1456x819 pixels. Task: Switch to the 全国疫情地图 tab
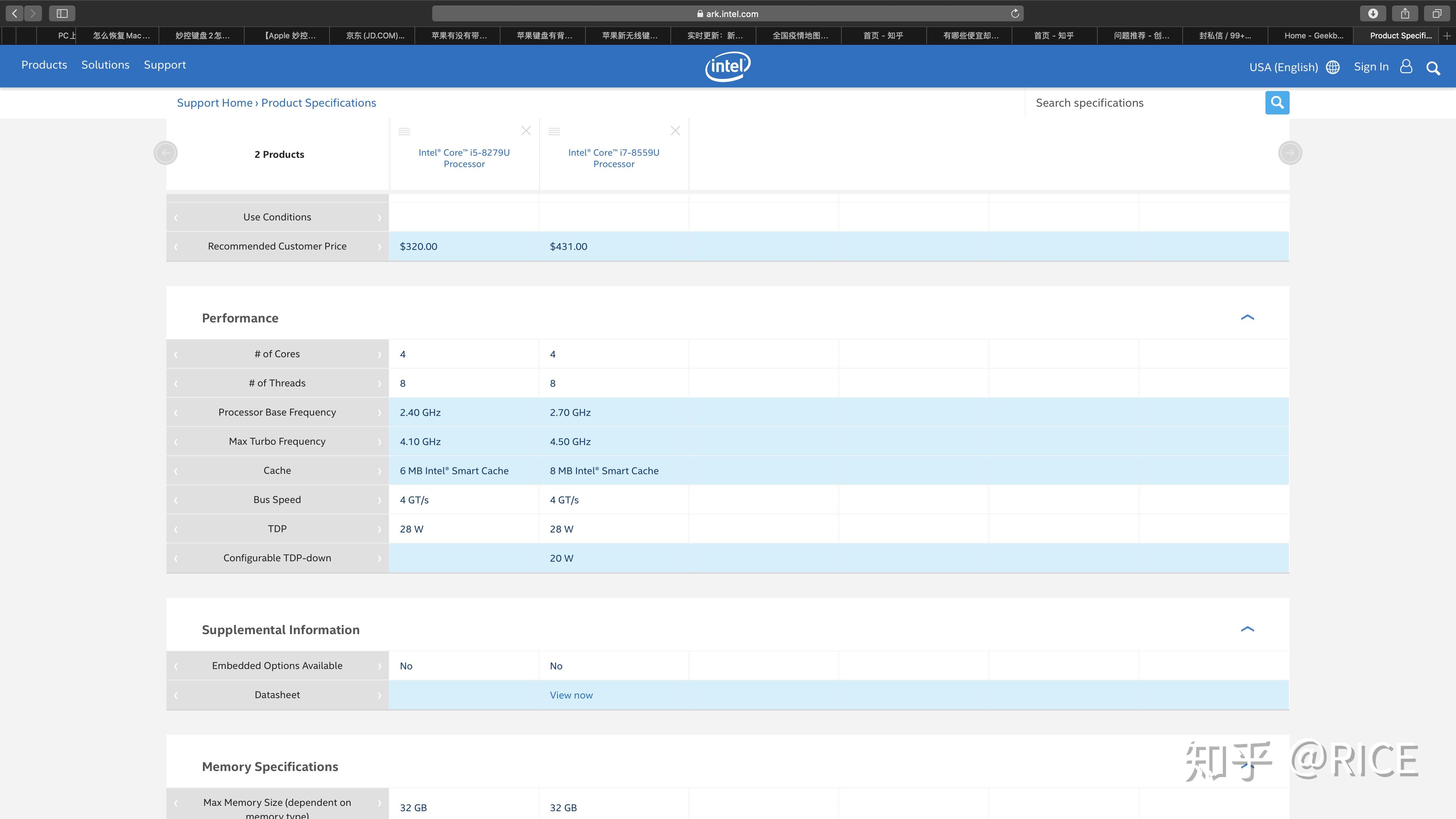(x=799, y=36)
